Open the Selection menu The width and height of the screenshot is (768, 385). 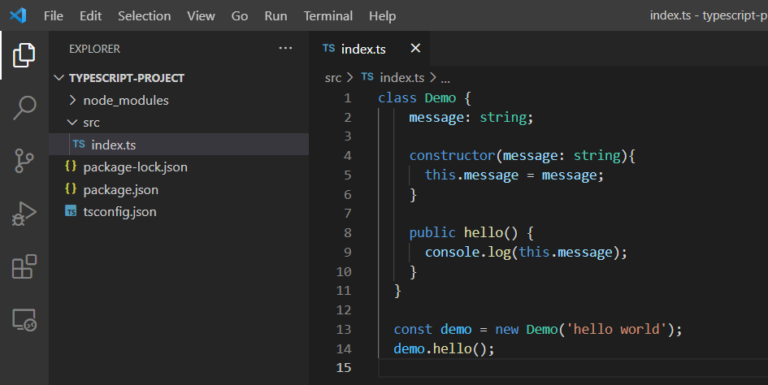[x=144, y=16]
